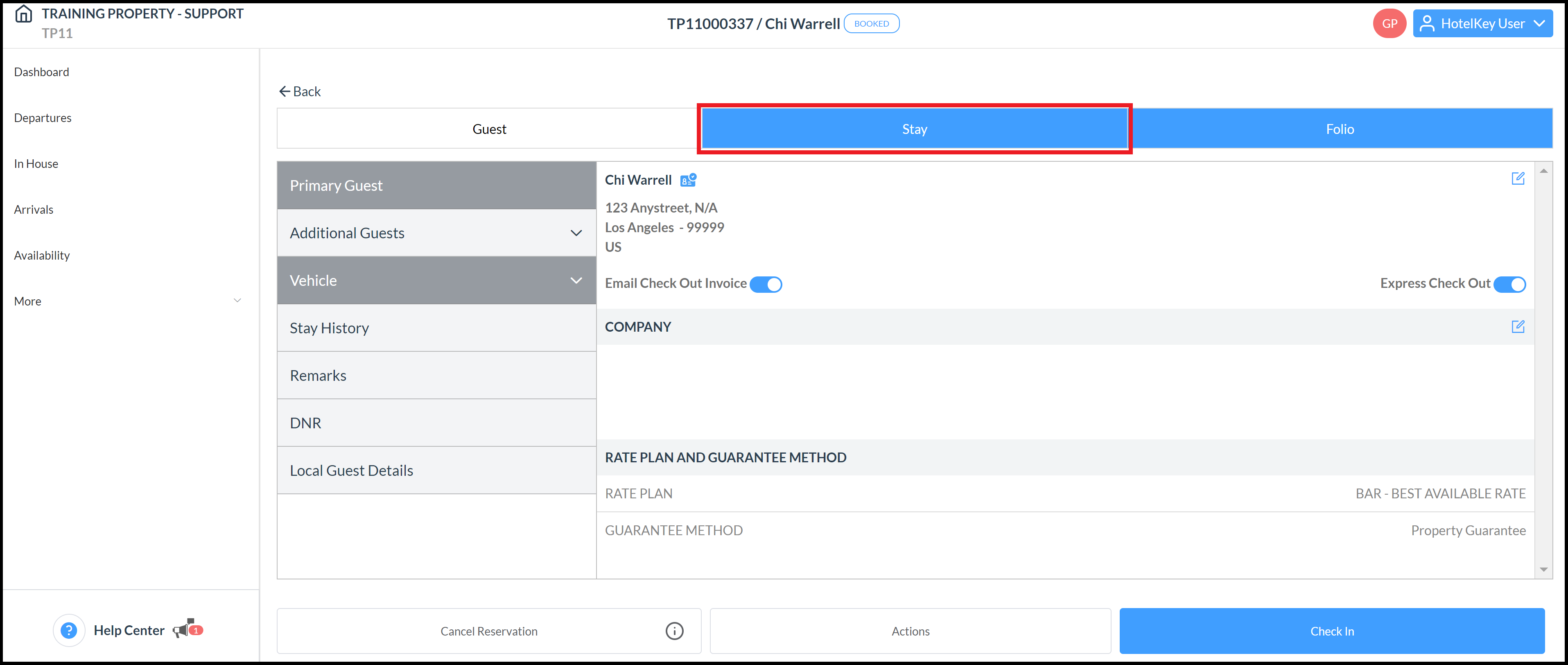
Task: Click the ID card icon next to Chi Warrell
Action: click(x=689, y=180)
